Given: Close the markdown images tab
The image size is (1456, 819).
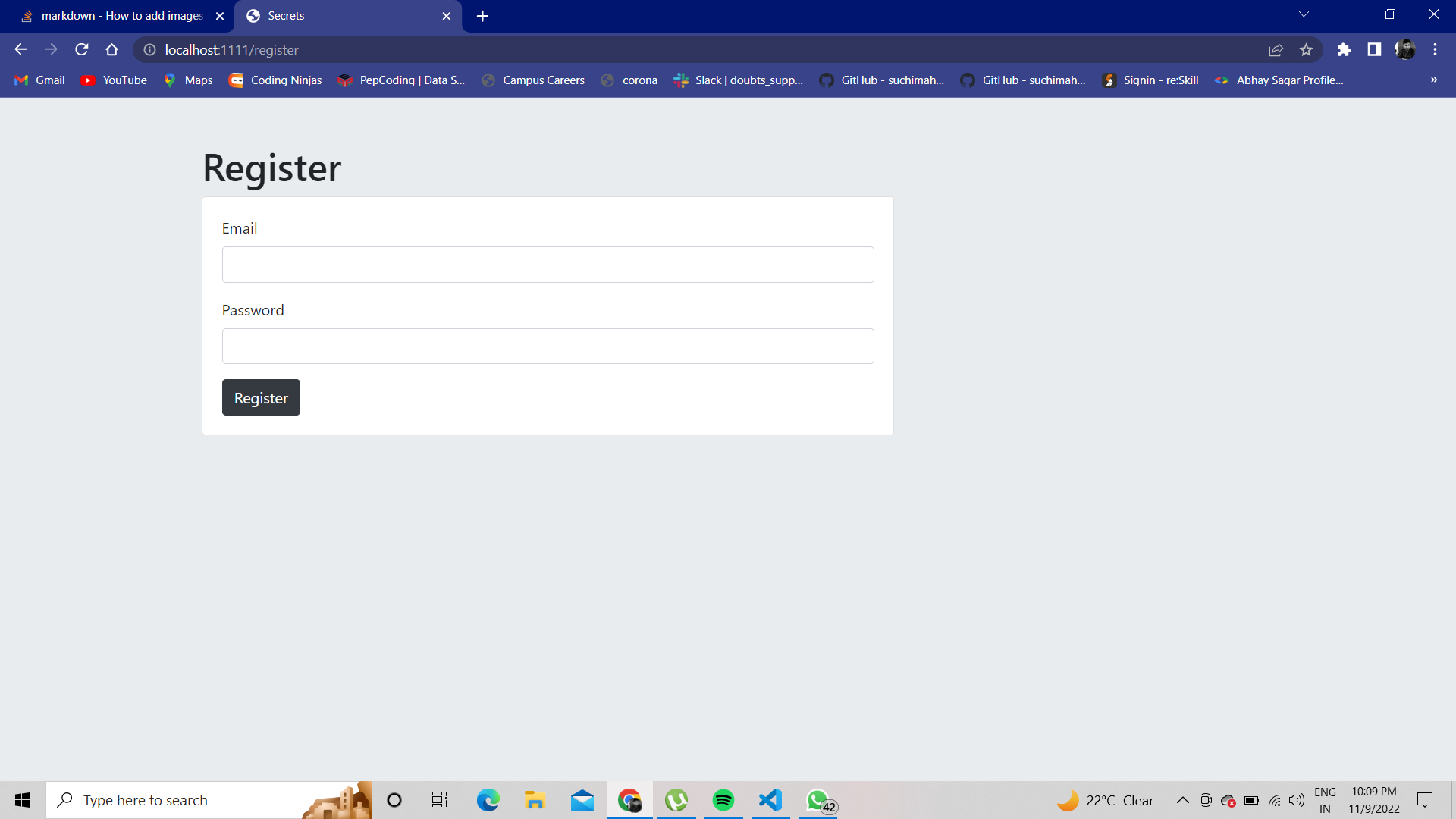Looking at the screenshot, I should 220,16.
